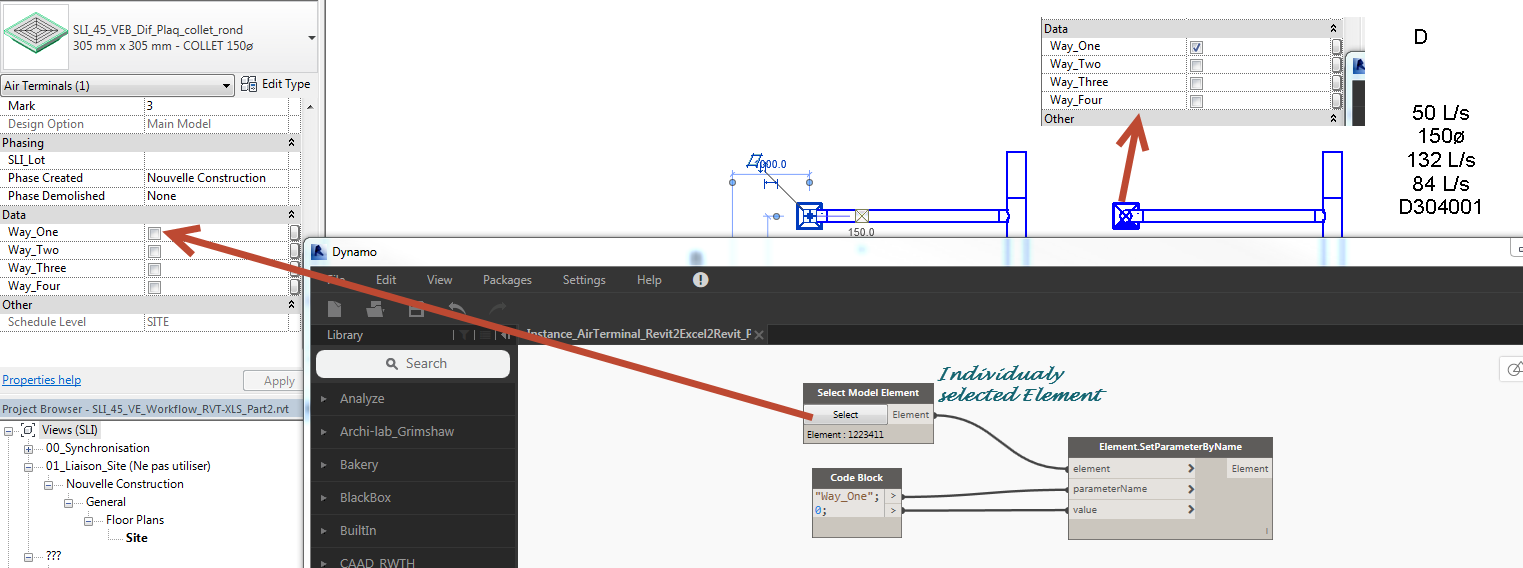Collapse the Data section in Properties

tap(291, 215)
